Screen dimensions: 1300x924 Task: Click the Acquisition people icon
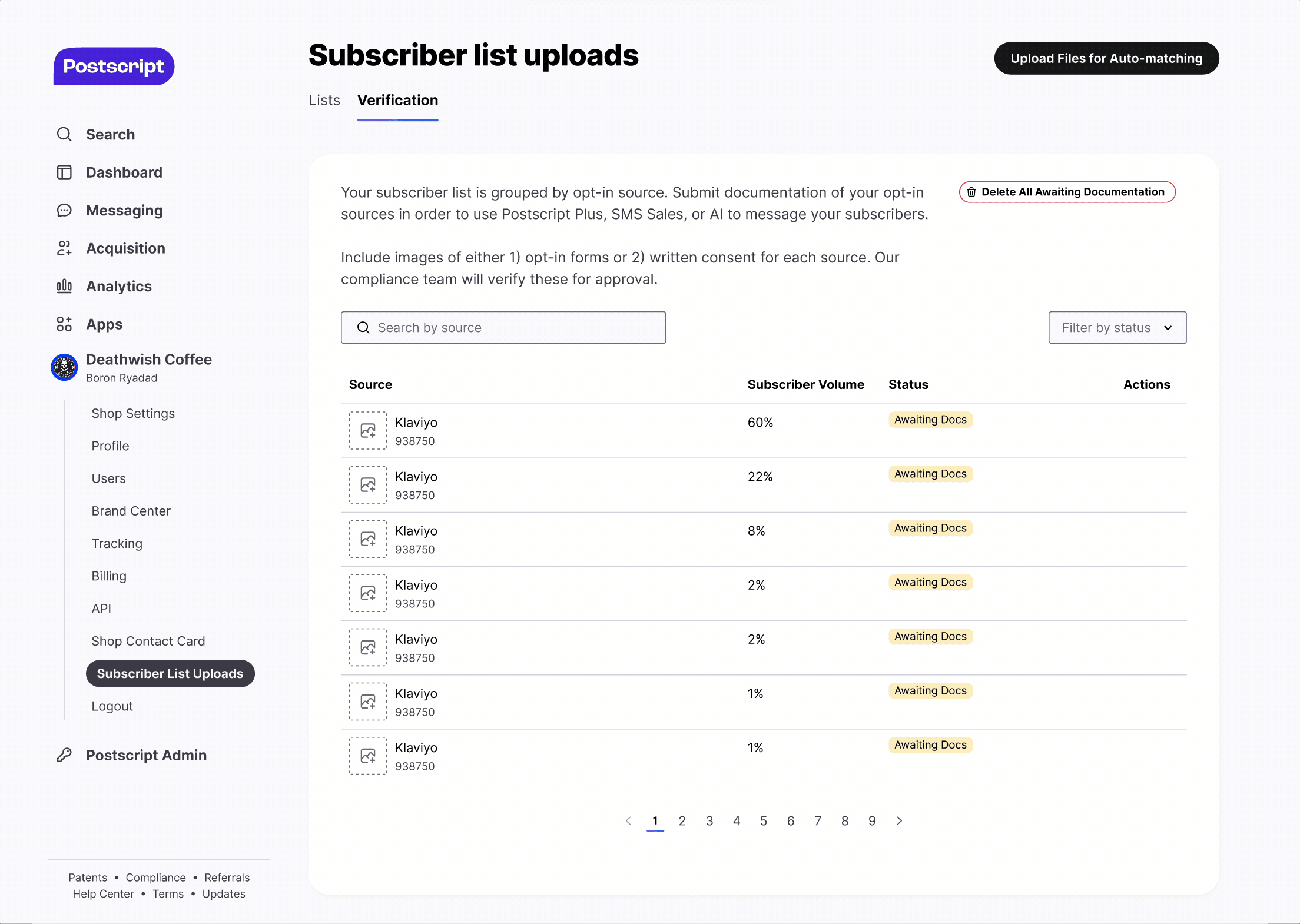64,248
